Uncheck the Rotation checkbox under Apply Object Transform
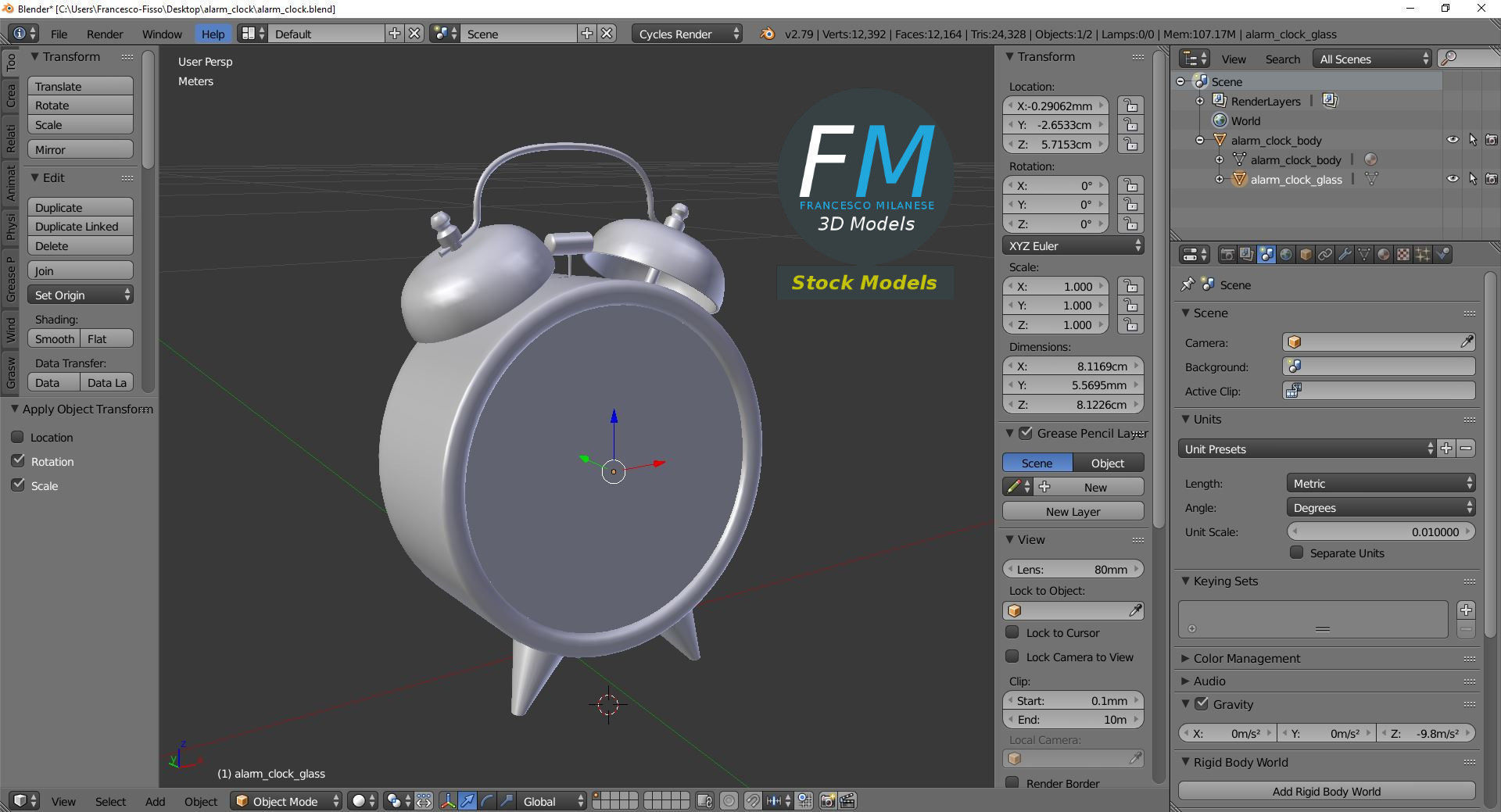1501x812 pixels. pyautogui.click(x=17, y=461)
